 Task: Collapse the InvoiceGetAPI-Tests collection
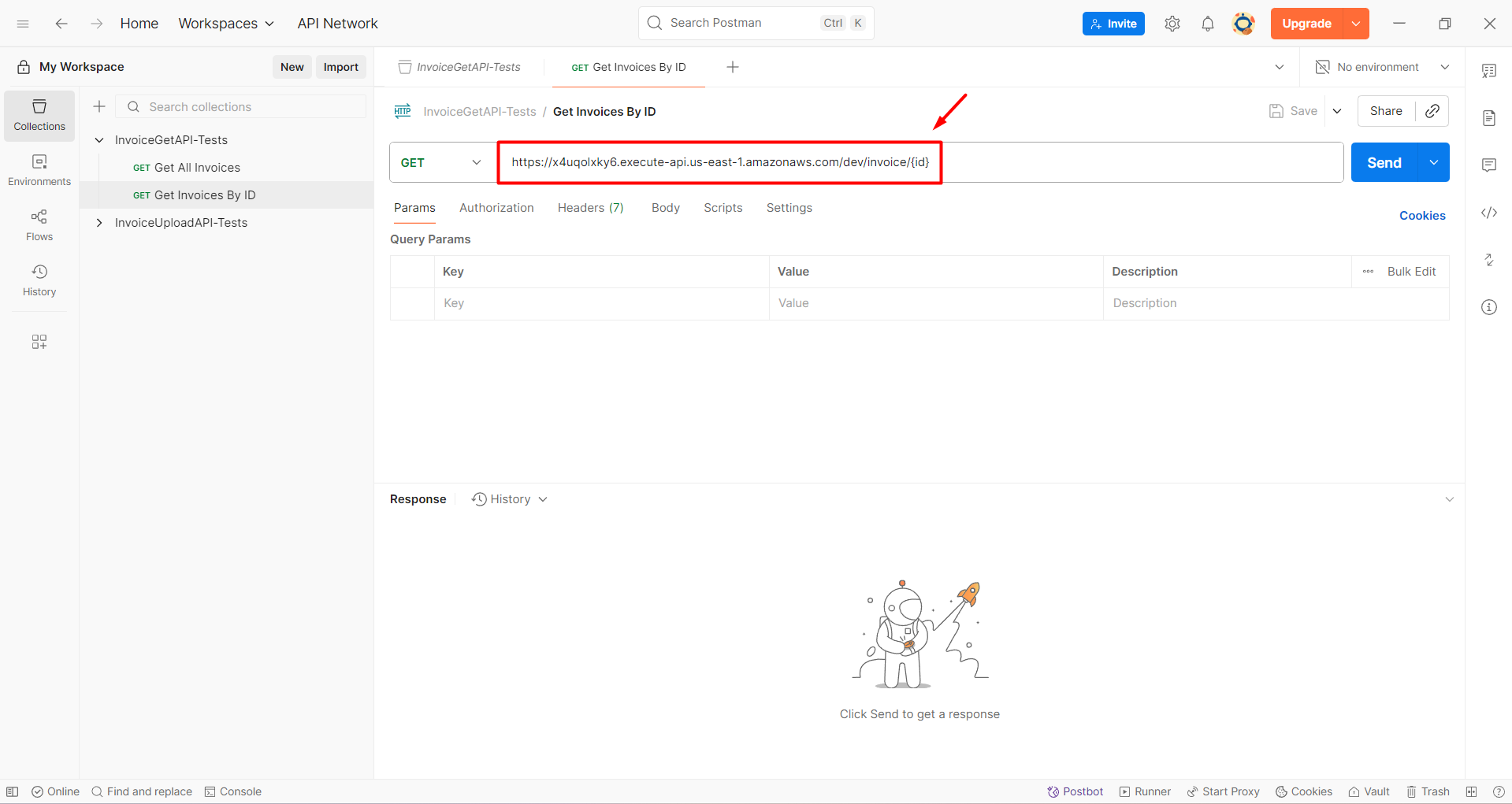click(x=99, y=139)
